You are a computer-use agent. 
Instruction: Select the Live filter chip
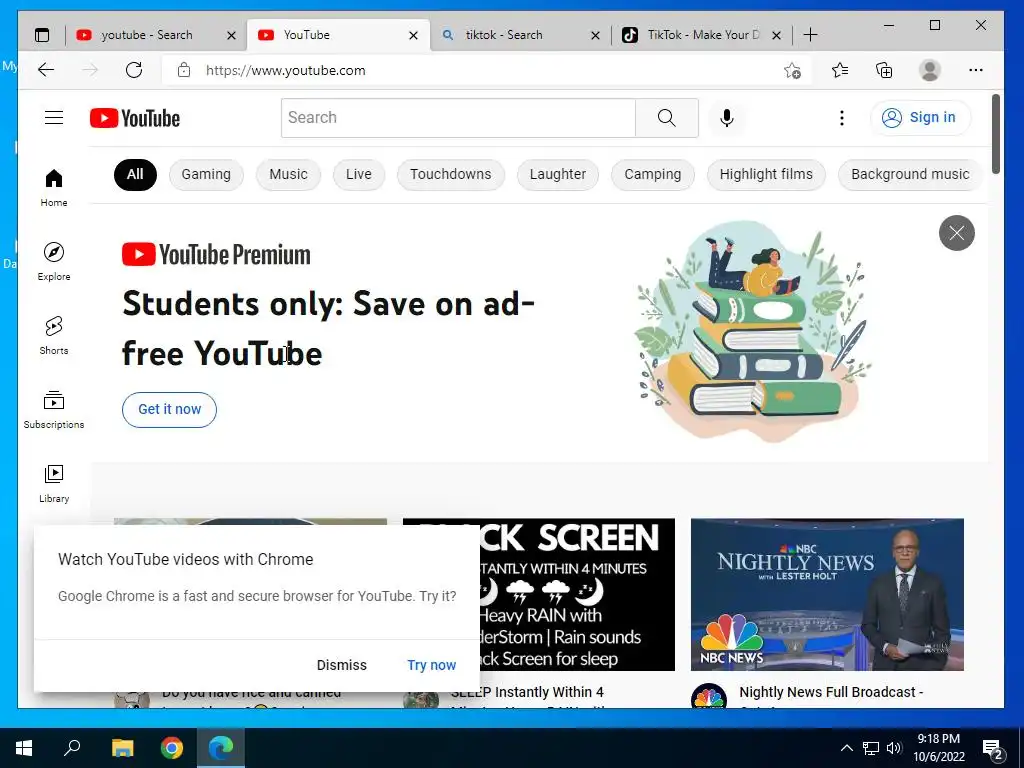point(359,174)
